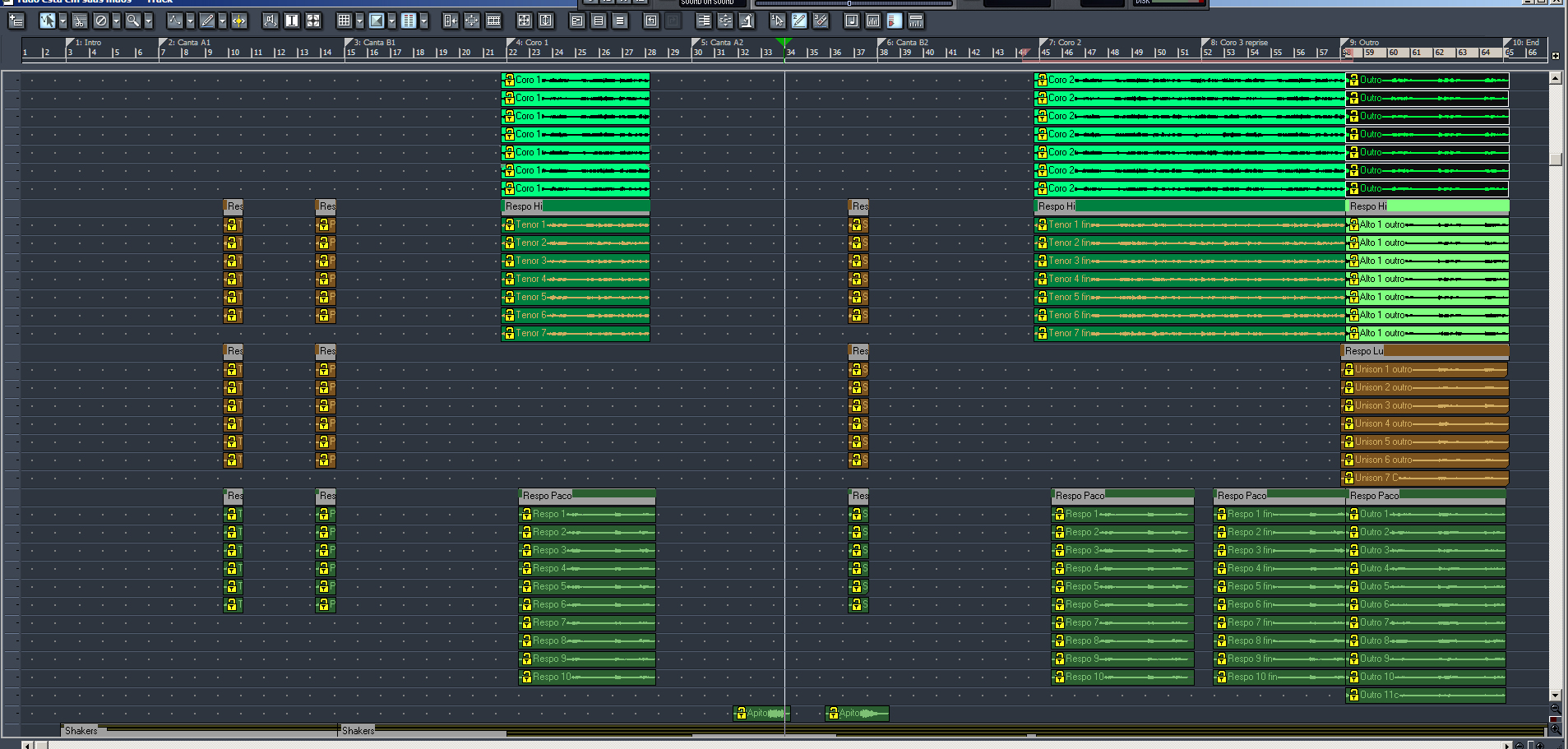This screenshot has width=1568, height=749.
Task: Select the scissors split tool
Action: click(x=79, y=21)
